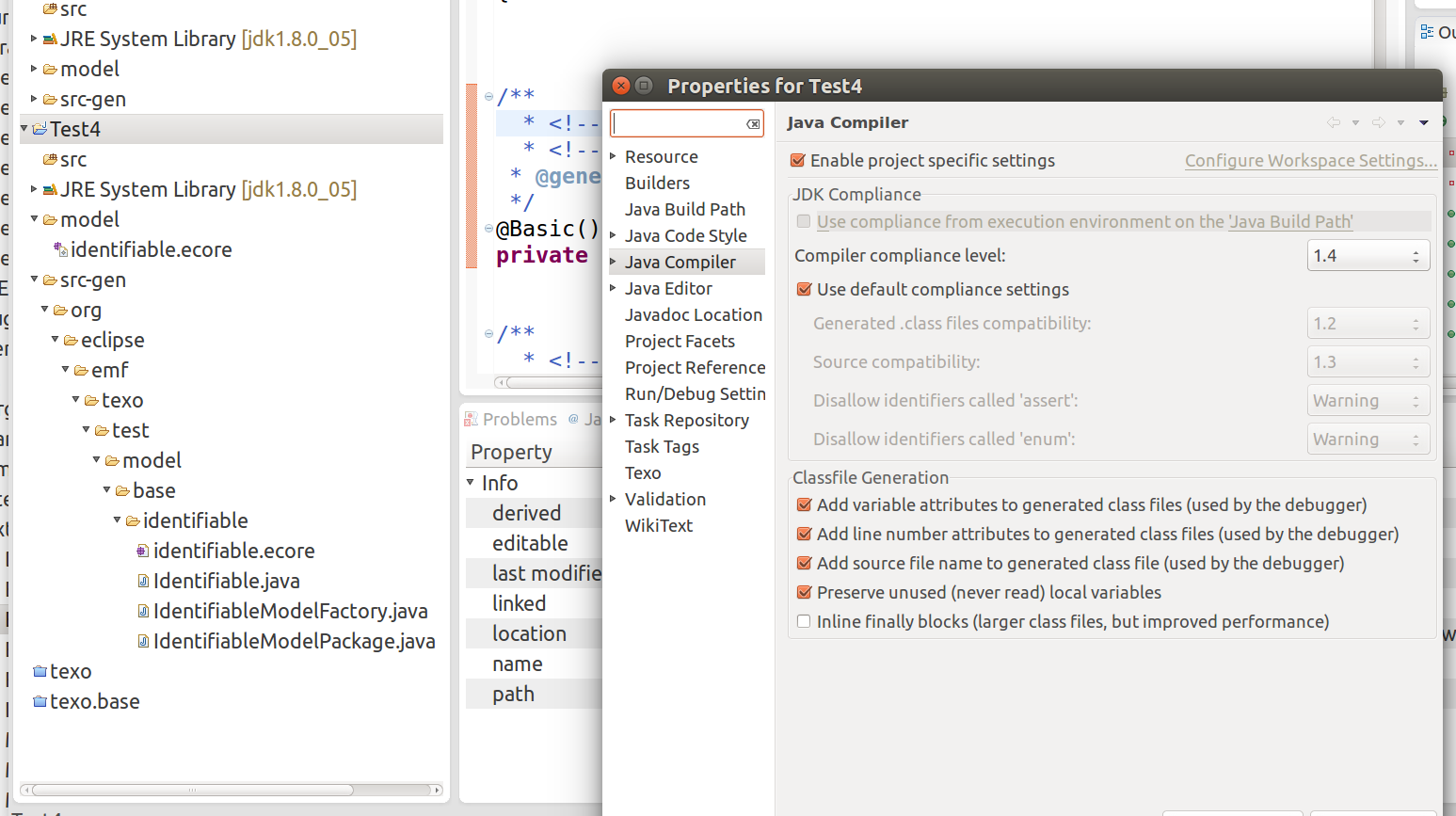Click Configure Workspace Settings link
The image size is (1456, 816).
1311,160
